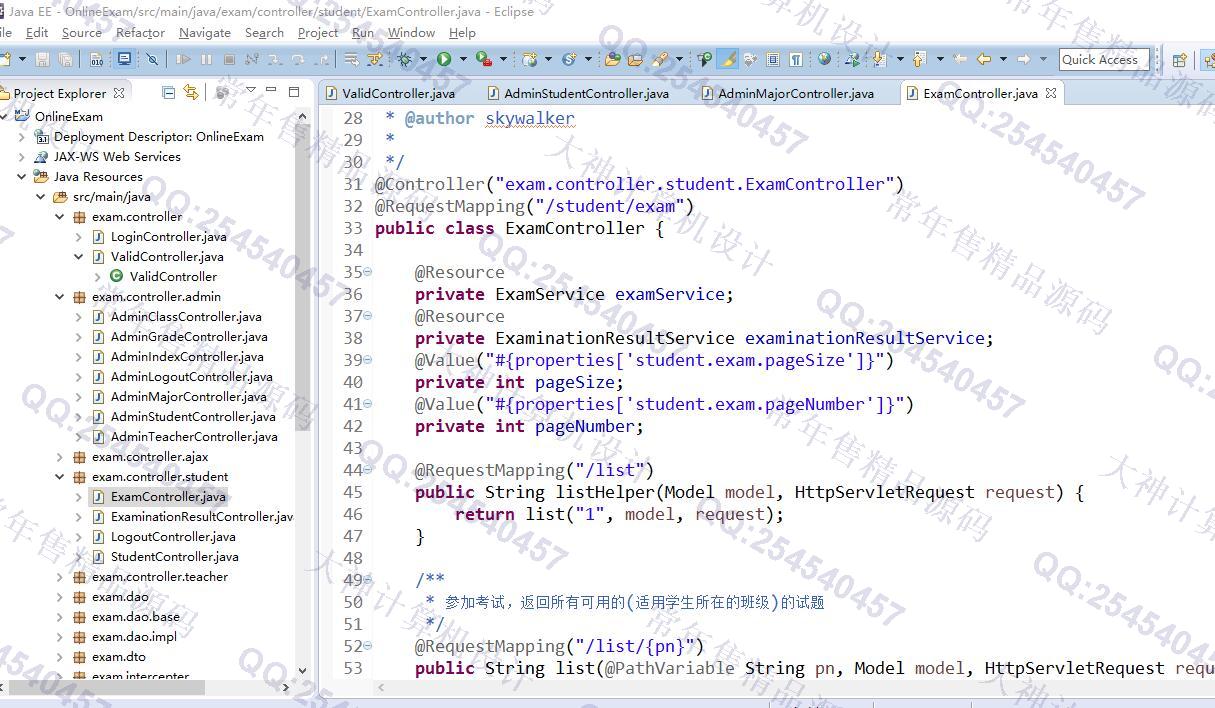
Task: Collapse the OnlineExam project node
Action: (x=3, y=116)
